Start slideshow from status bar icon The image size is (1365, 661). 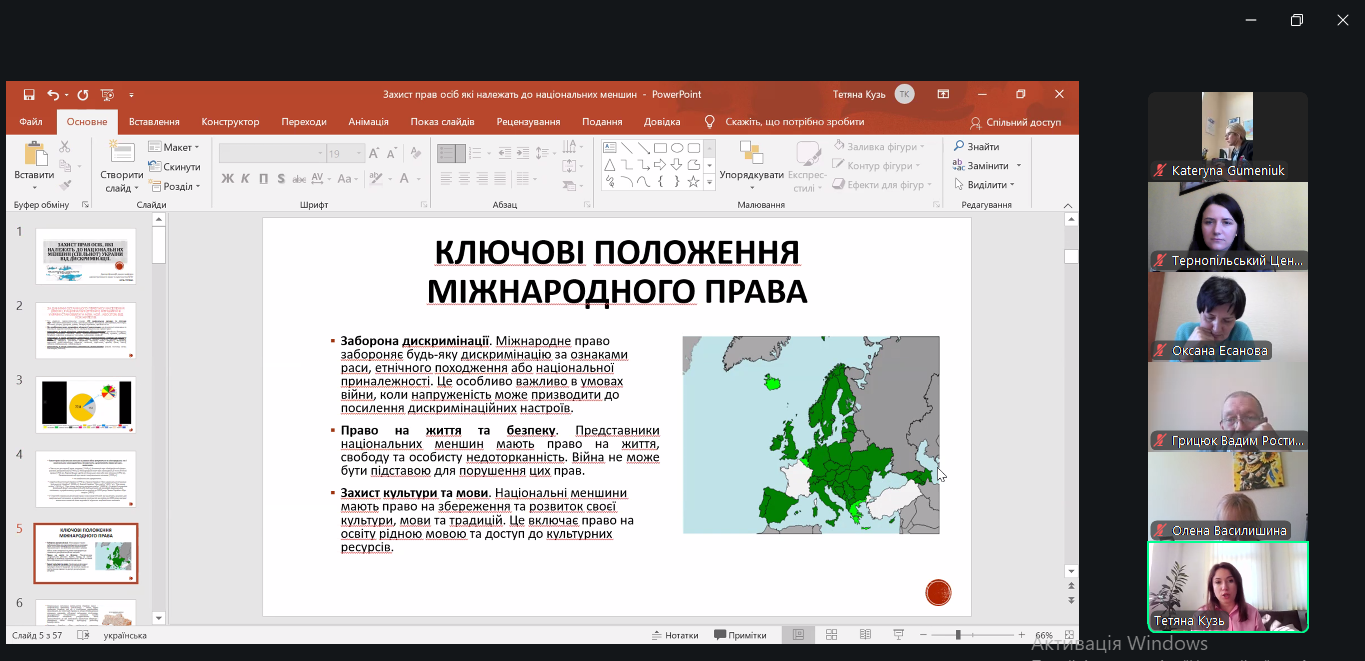point(899,635)
